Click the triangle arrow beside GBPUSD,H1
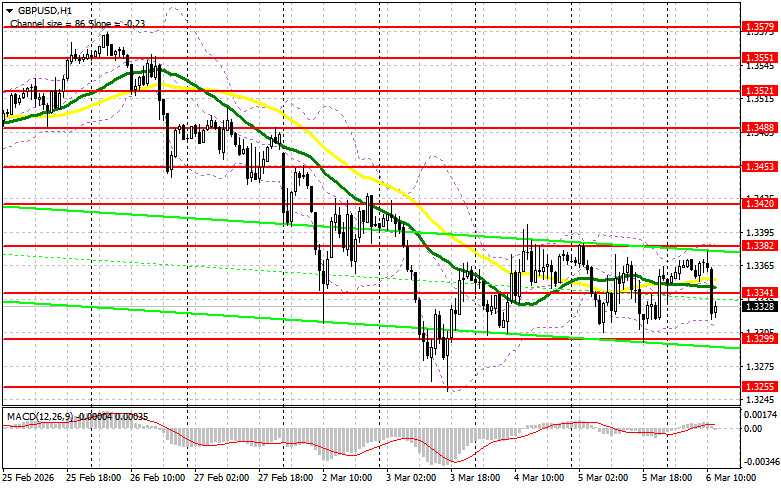781x489 pixels. click(9, 10)
